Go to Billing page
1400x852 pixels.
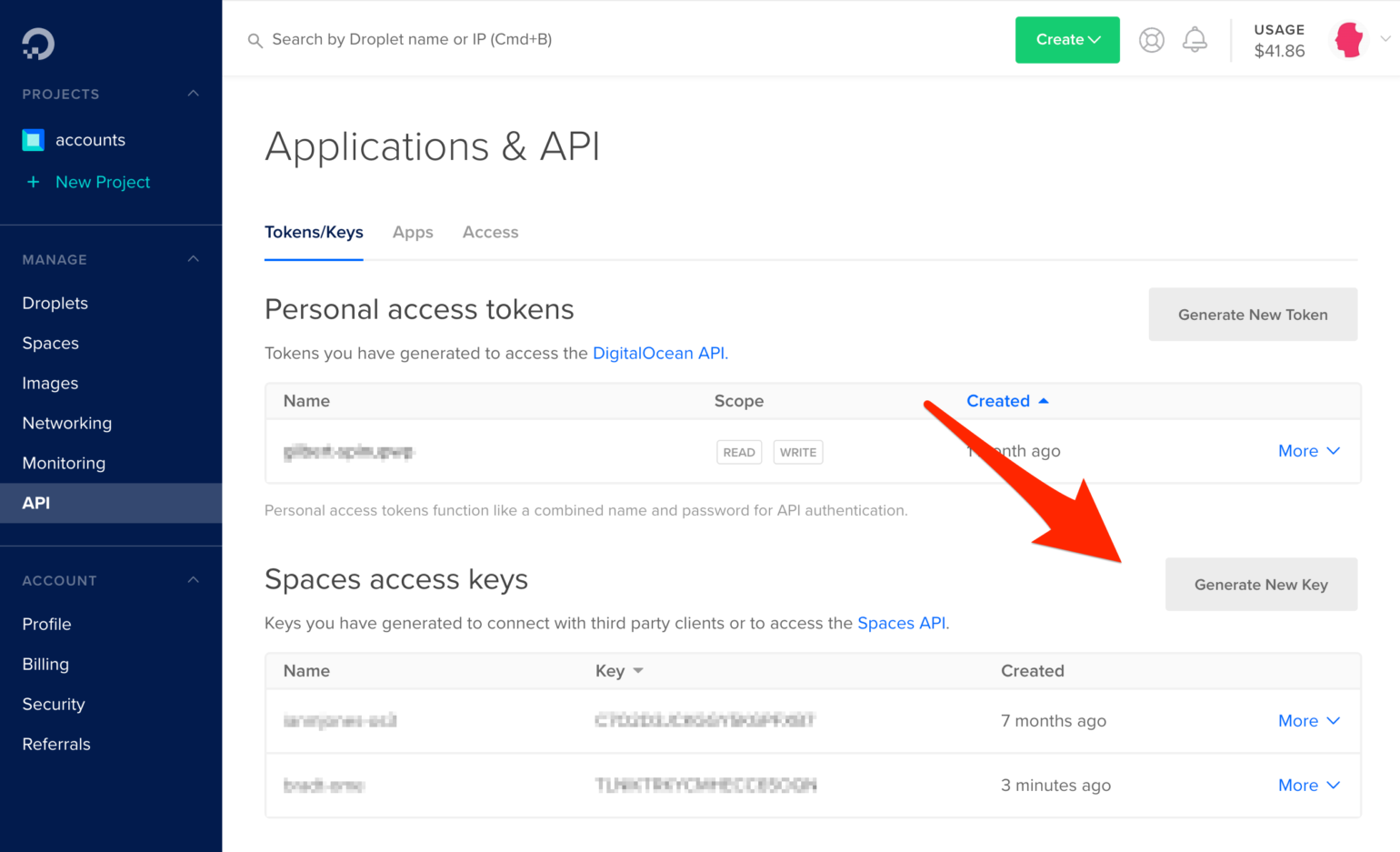pyautogui.click(x=45, y=665)
